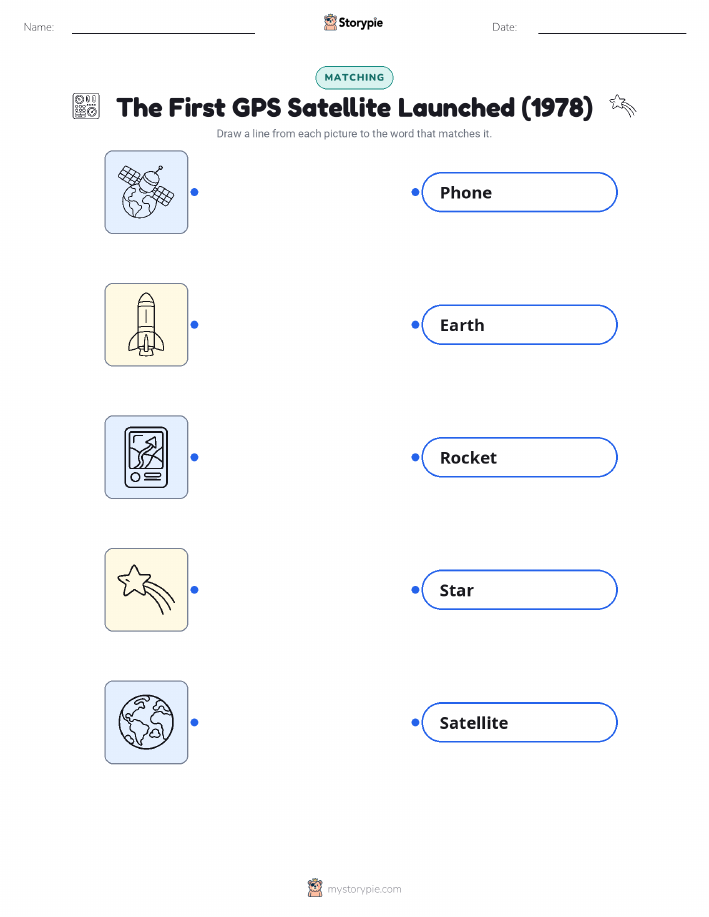Click the Name line field
Image resolution: width=709 pixels, height=917 pixels.
pos(163,27)
